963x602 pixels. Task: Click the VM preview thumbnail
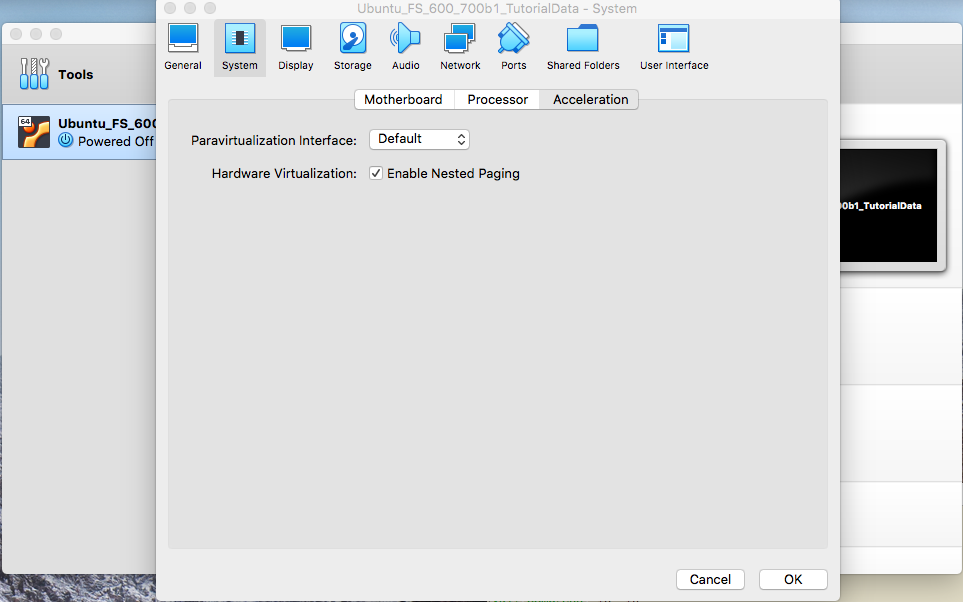tap(889, 205)
